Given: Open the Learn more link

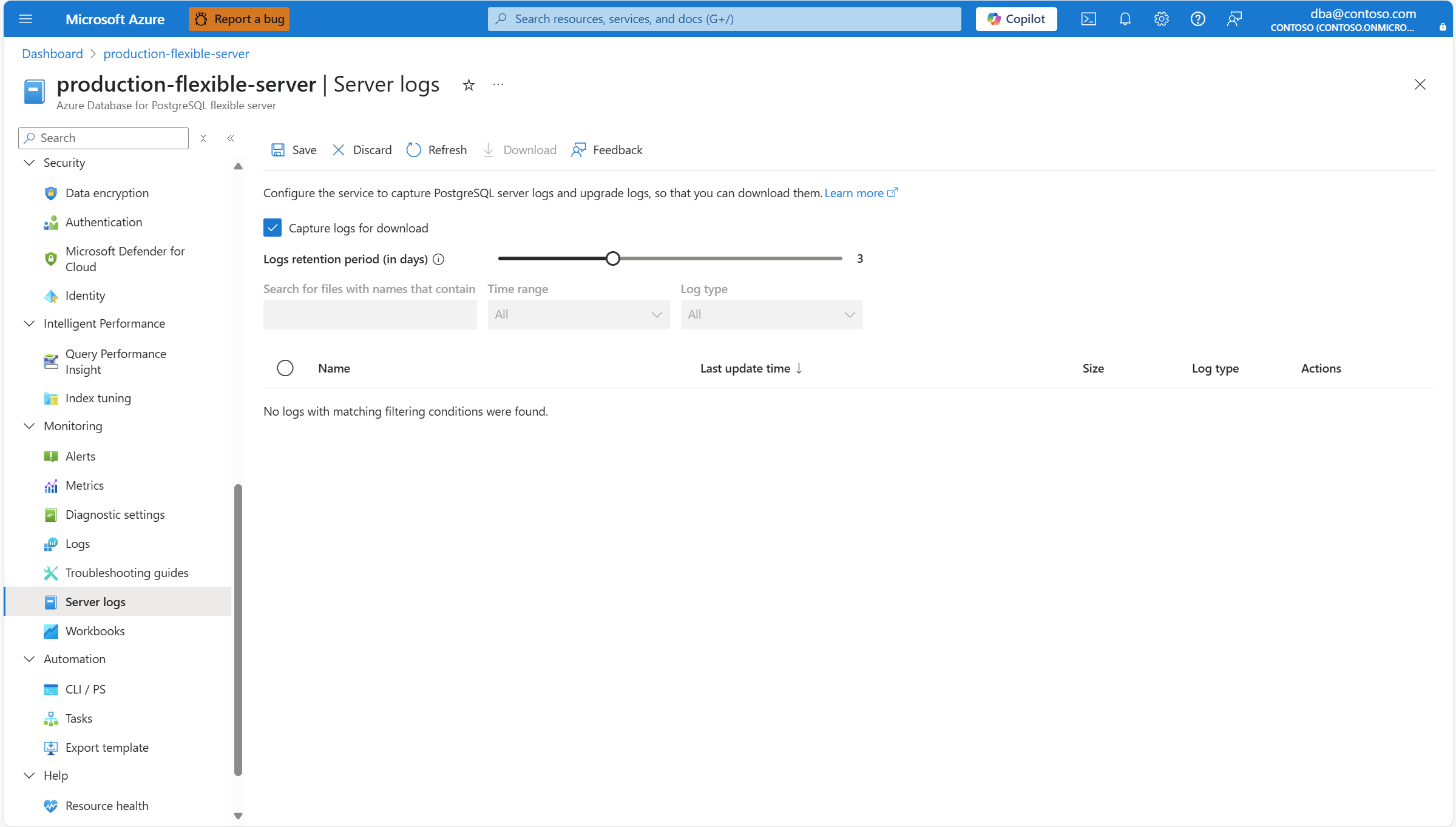Looking at the screenshot, I should coord(856,193).
